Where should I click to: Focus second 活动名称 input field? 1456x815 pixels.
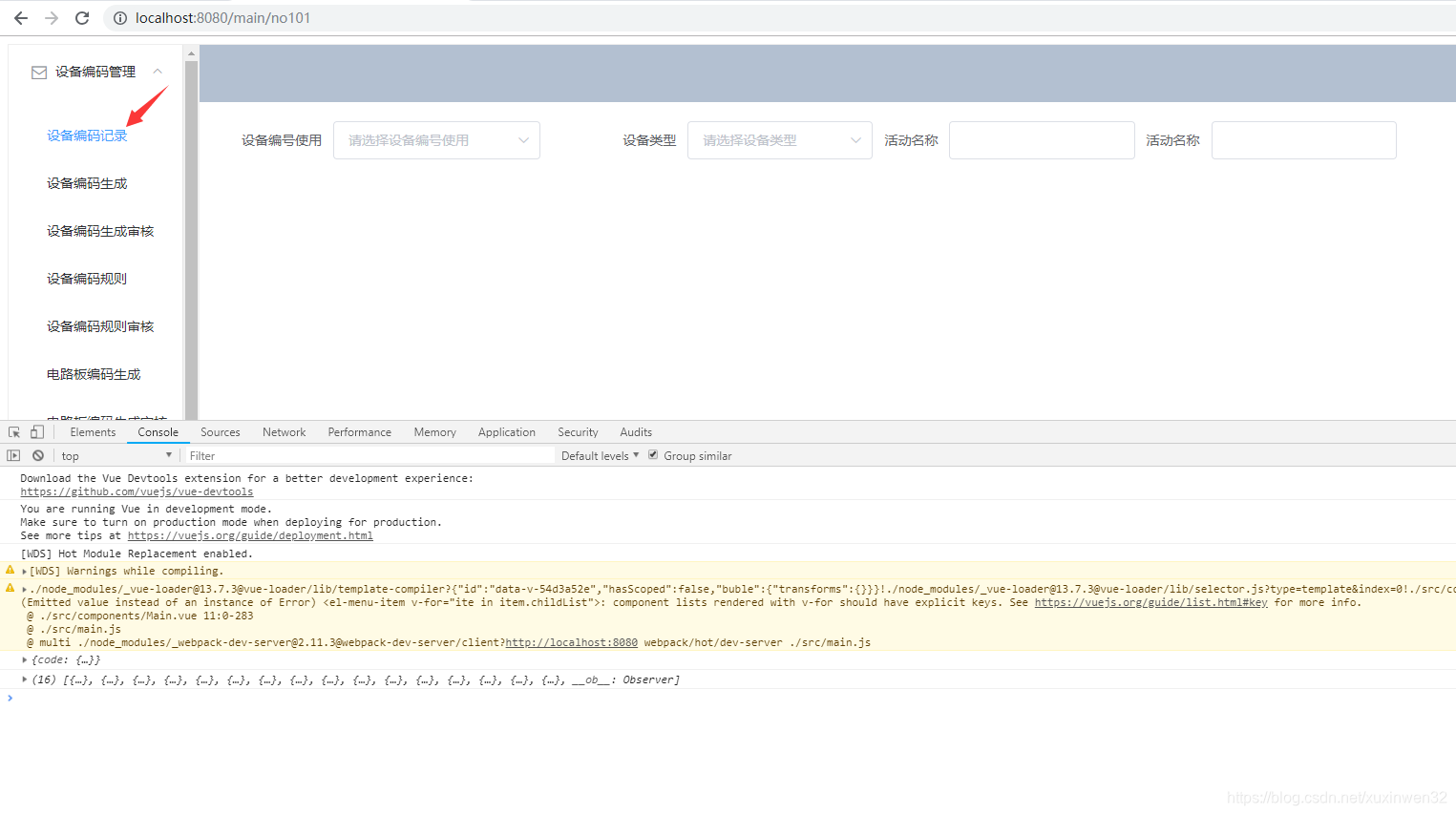point(1303,140)
